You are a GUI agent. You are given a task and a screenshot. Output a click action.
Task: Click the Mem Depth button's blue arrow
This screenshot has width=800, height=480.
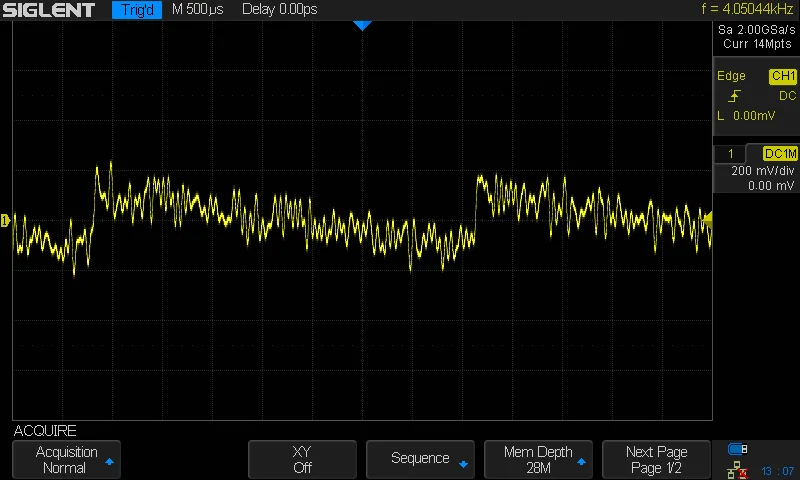point(581,462)
